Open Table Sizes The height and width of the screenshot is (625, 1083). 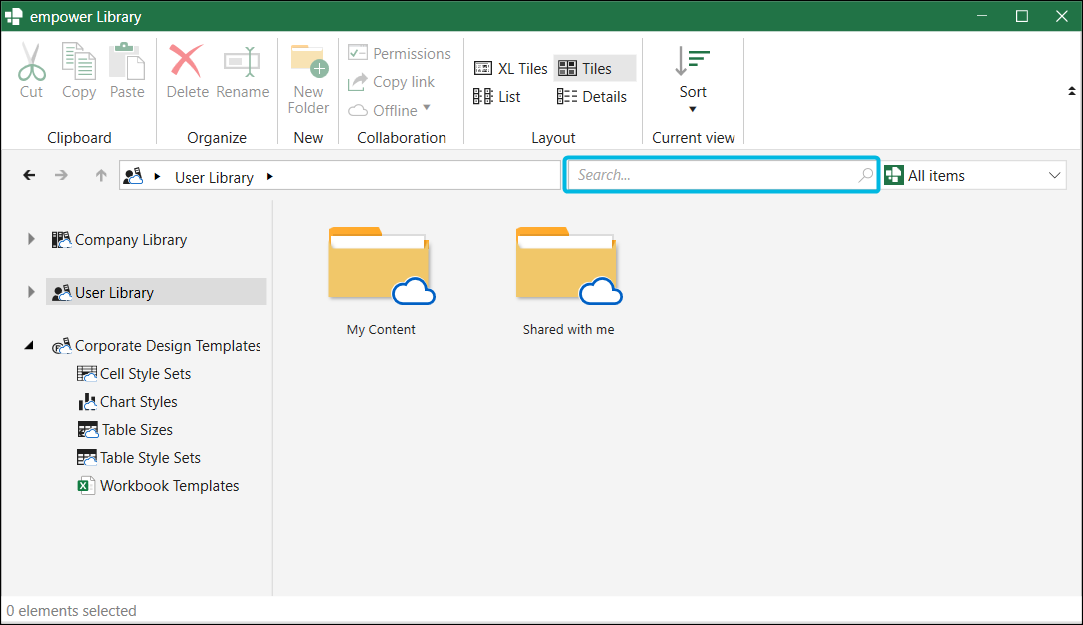(137, 430)
